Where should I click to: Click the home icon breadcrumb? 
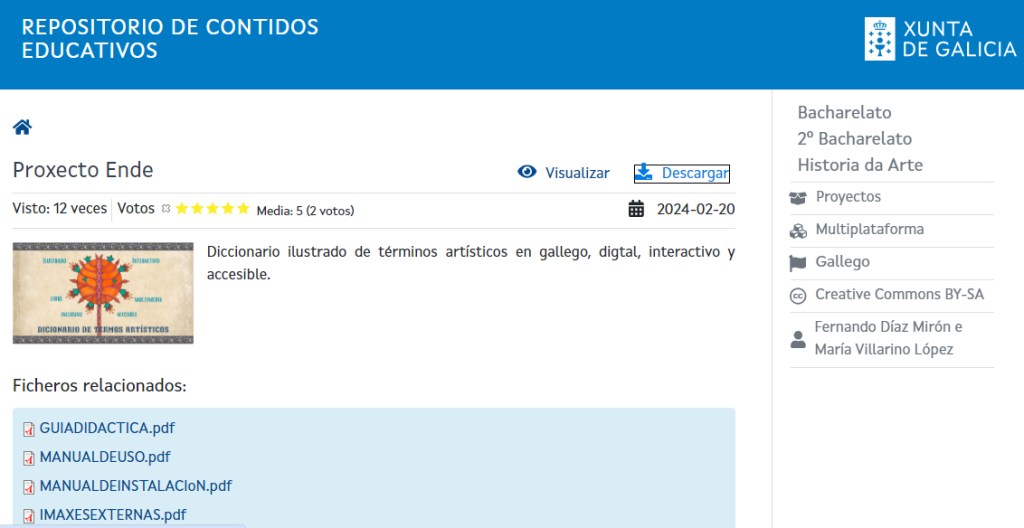pos(22,127)
